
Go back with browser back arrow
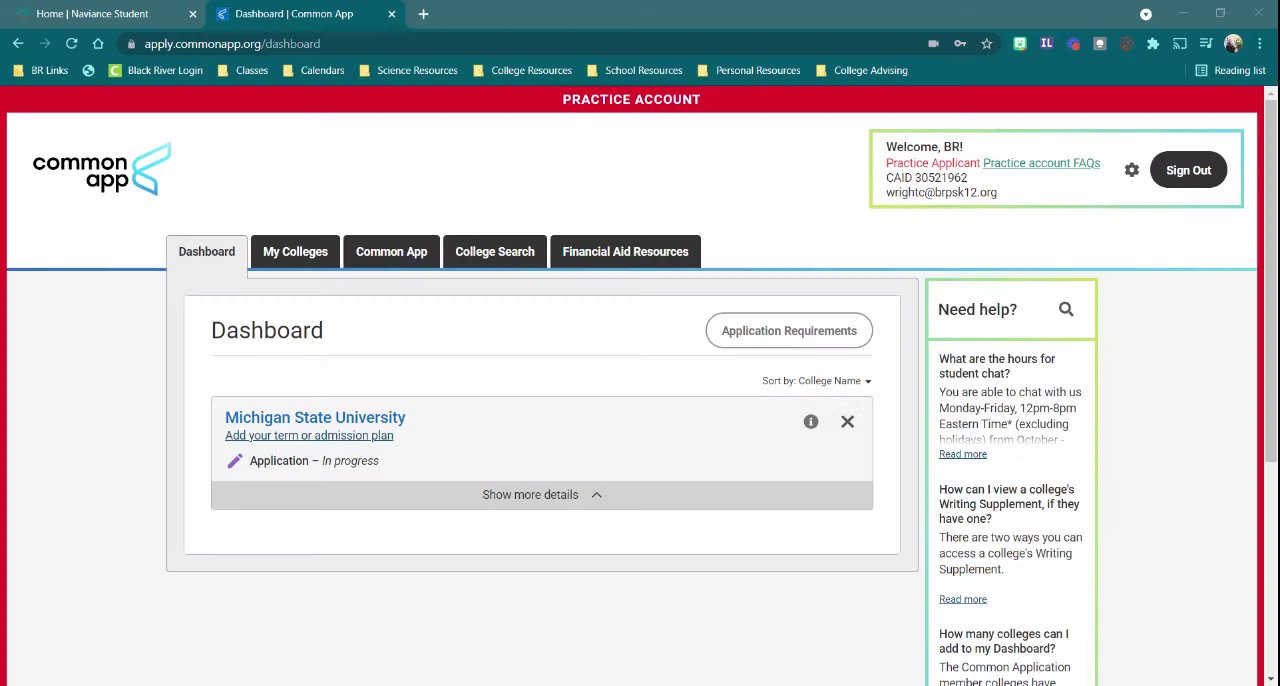(18, 44)
